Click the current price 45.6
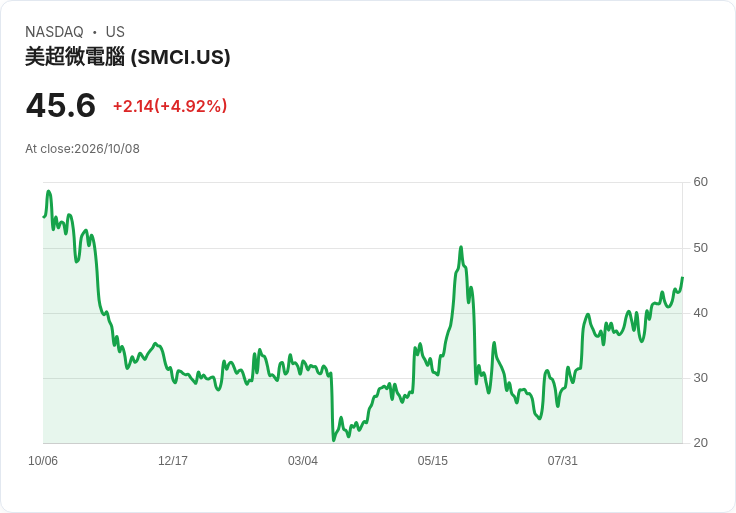Viewport: 736px width, 513px height. [x=61, y=105]
